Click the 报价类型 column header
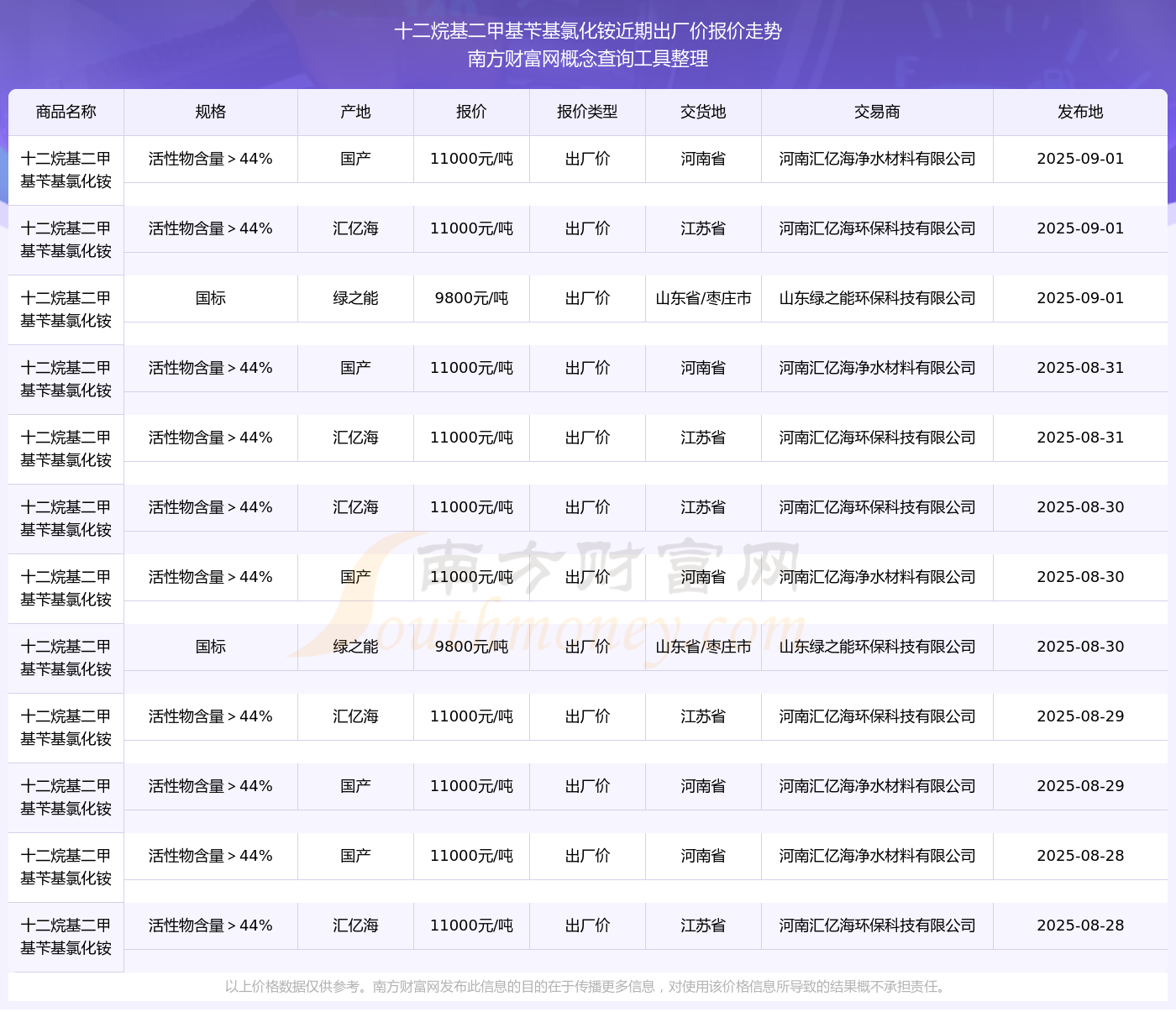 (587, 112)
